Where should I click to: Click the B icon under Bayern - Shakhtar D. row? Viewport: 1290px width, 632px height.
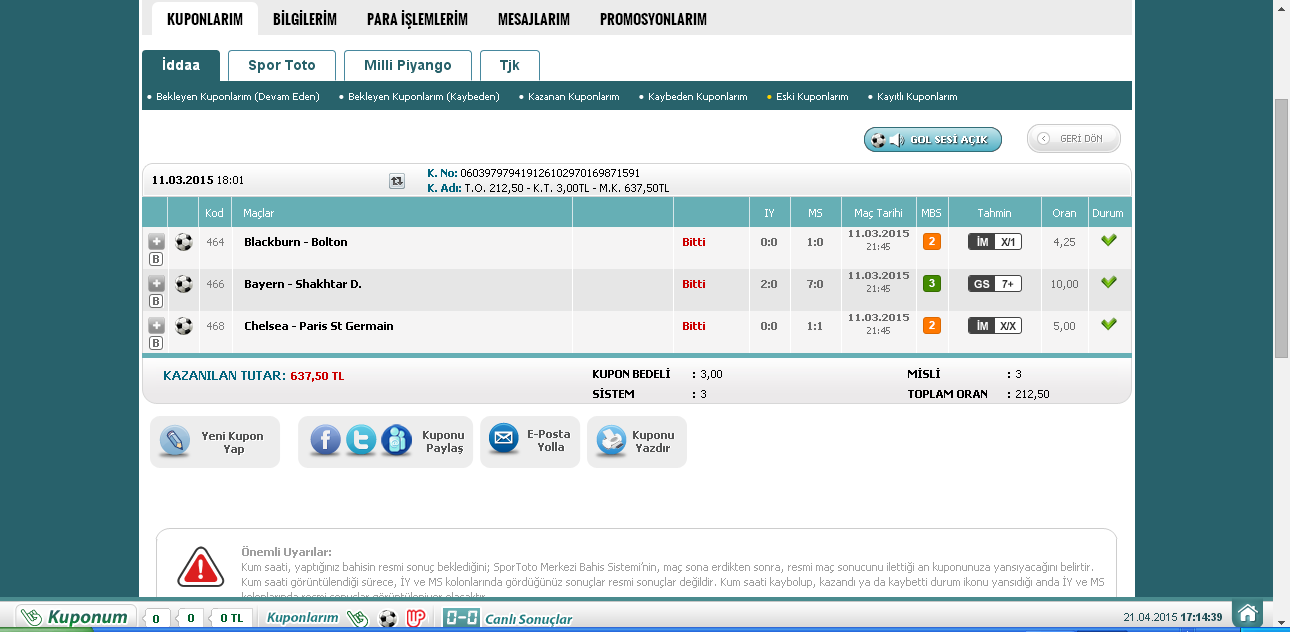pos(156,301)
